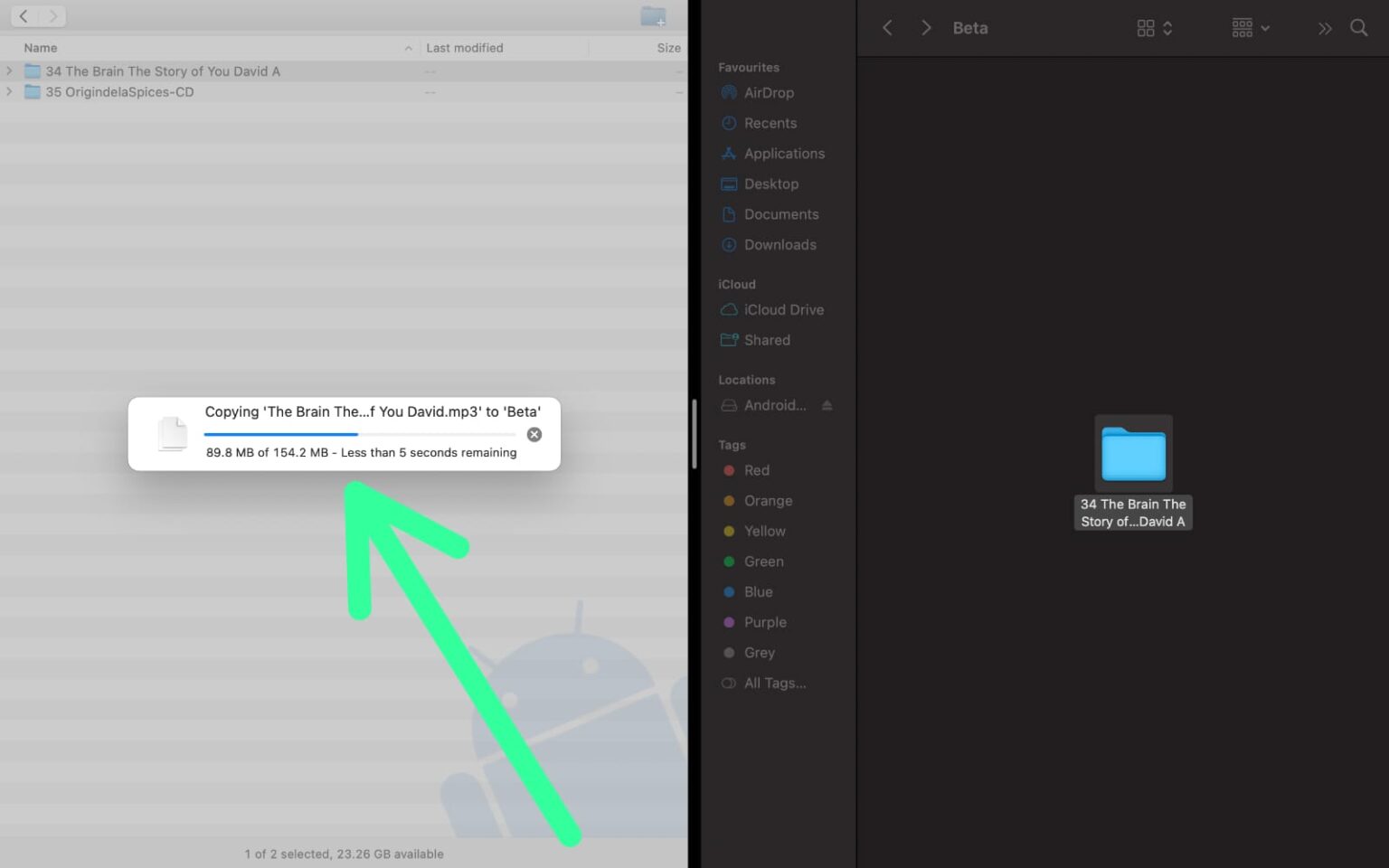The width and height of the screenshot is (1389, 868).
Task: Open the grouping options dropdown in Finder
Action: [x=1249, y=28]
